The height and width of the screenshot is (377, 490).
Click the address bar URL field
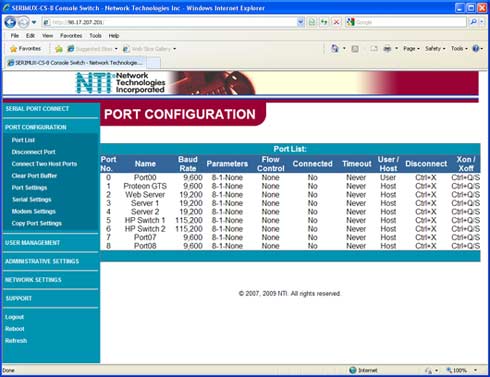click(x=169, y=22)
